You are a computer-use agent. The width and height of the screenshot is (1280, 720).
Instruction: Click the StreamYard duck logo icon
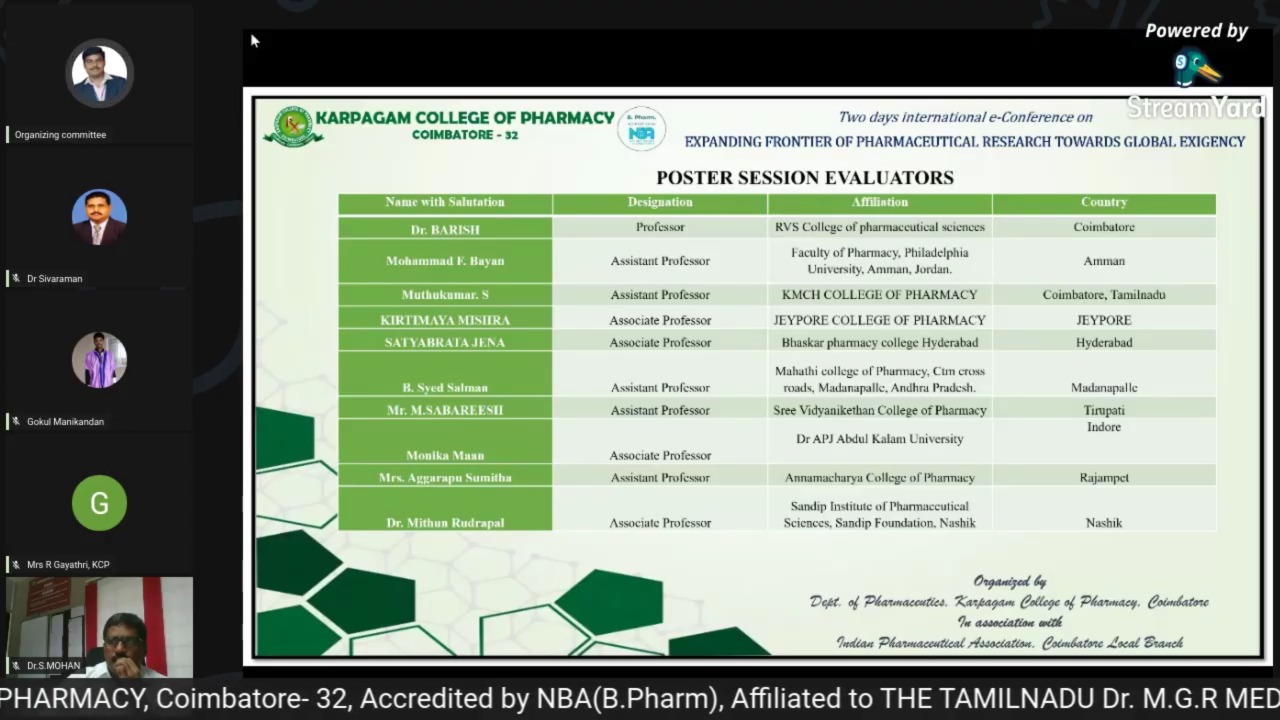pyautogui.click(x=1195, y=68)
